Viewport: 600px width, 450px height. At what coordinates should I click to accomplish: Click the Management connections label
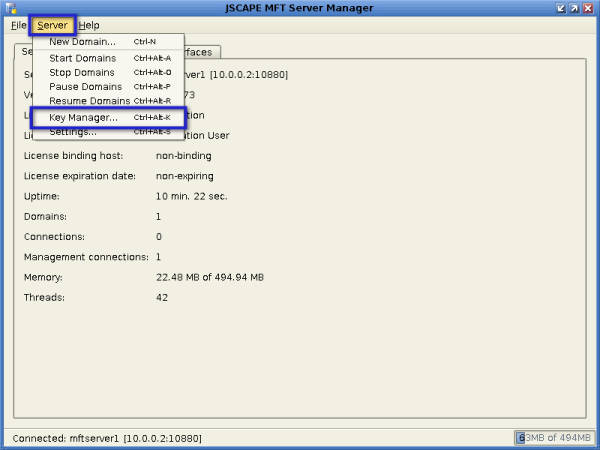[86, 257]
